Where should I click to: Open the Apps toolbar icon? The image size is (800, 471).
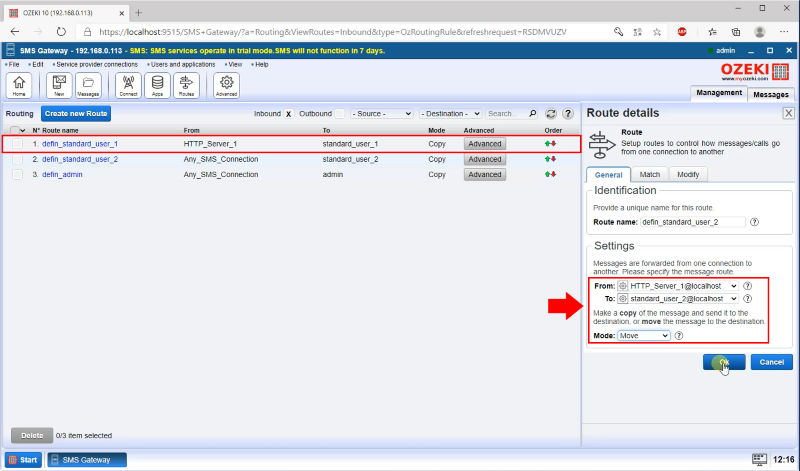[157, 86]
